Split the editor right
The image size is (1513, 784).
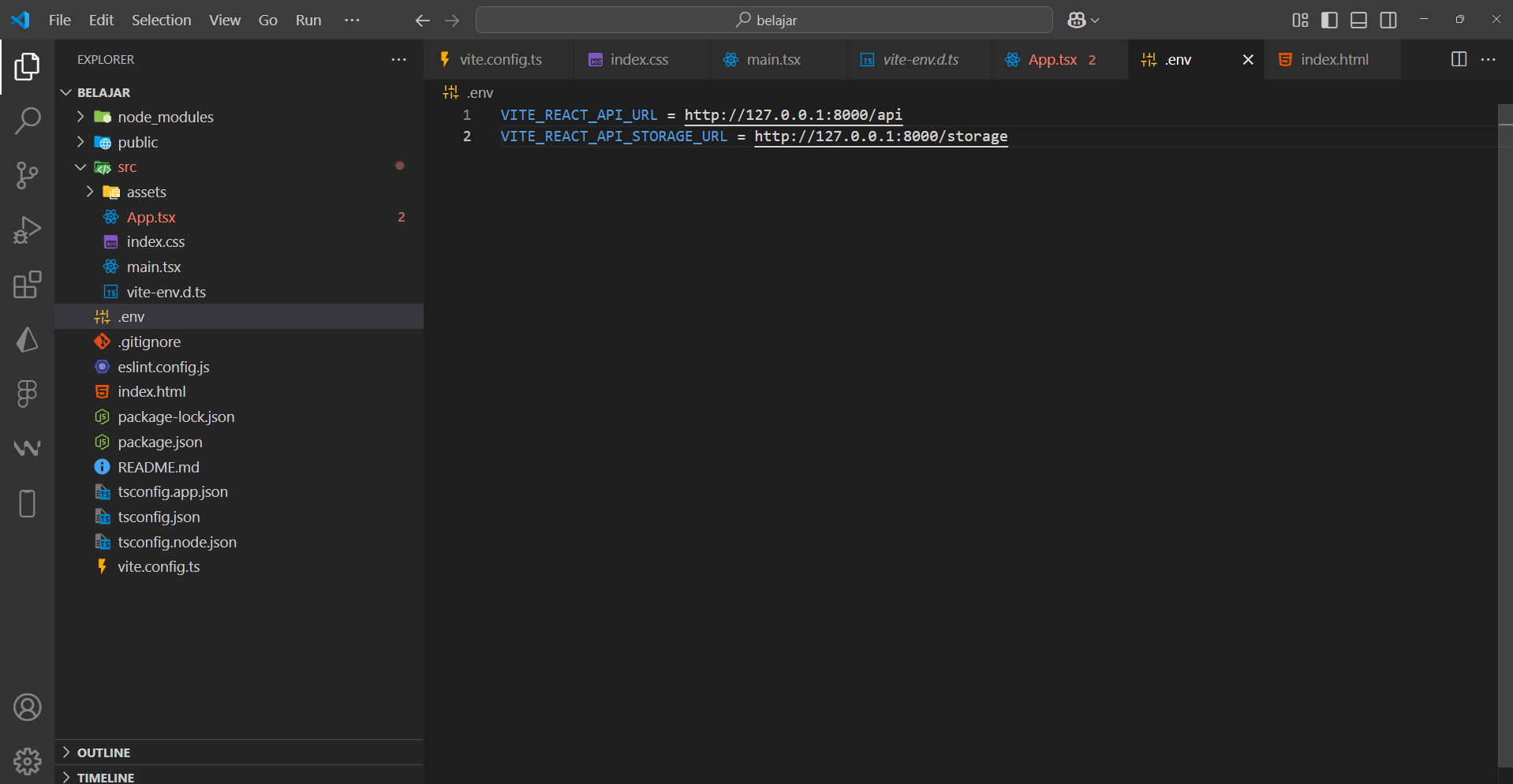pyautogui.click(x=1459, y=60)
